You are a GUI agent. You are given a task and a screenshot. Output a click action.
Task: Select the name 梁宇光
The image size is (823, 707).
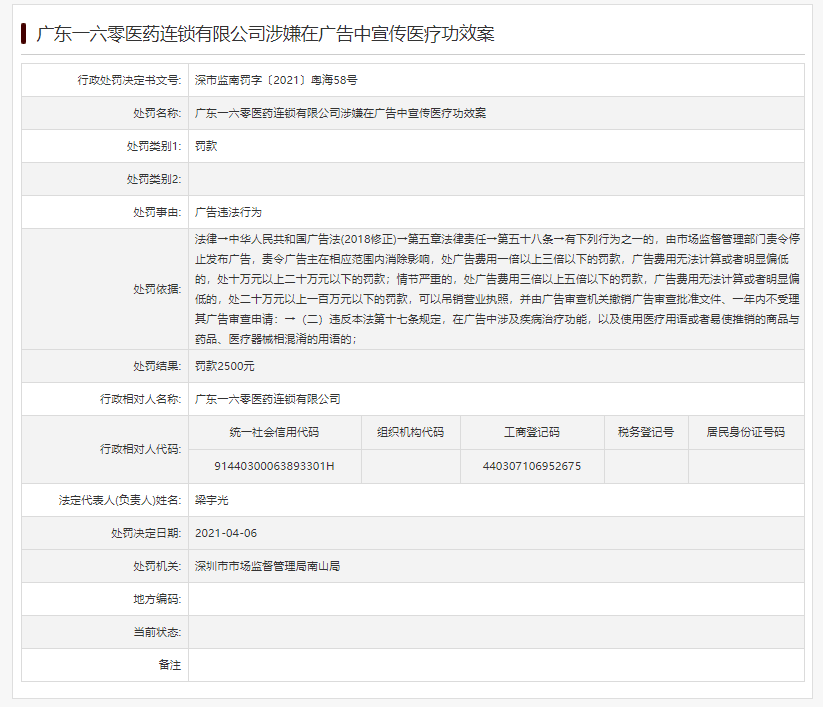pos(212,500)
